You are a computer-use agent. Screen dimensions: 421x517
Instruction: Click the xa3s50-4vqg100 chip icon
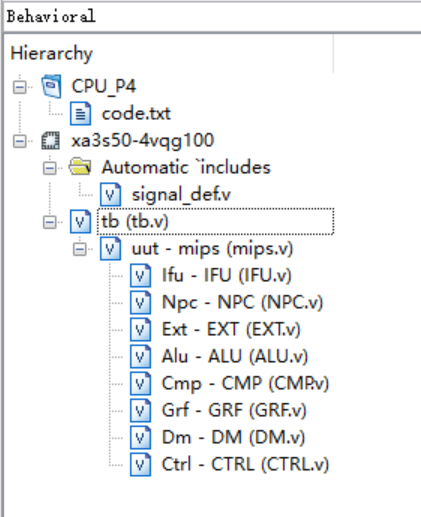click(x=51, y=141)
